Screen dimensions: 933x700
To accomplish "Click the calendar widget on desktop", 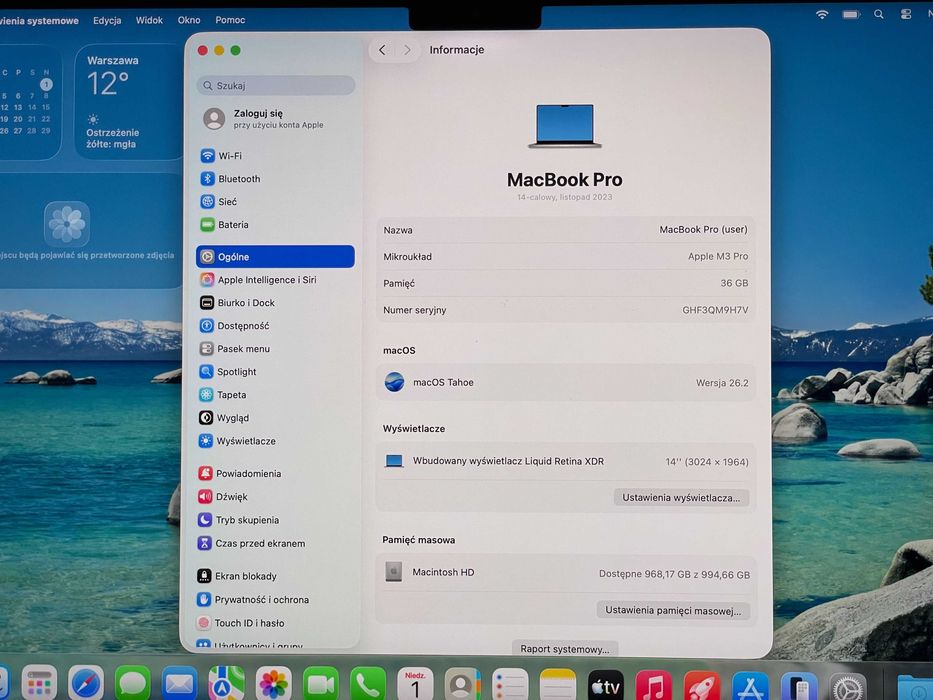I will point(29,102).
